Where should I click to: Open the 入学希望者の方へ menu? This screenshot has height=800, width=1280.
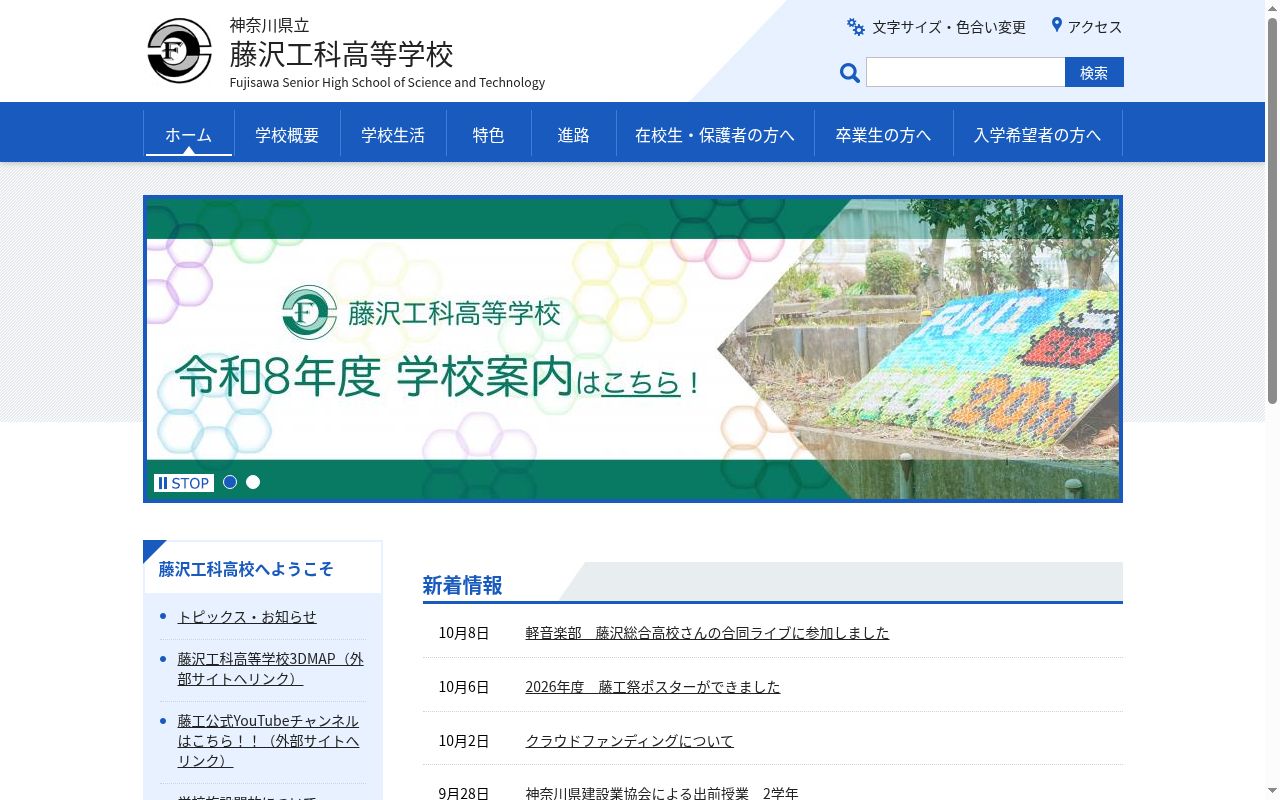[x=1038, y=134]
